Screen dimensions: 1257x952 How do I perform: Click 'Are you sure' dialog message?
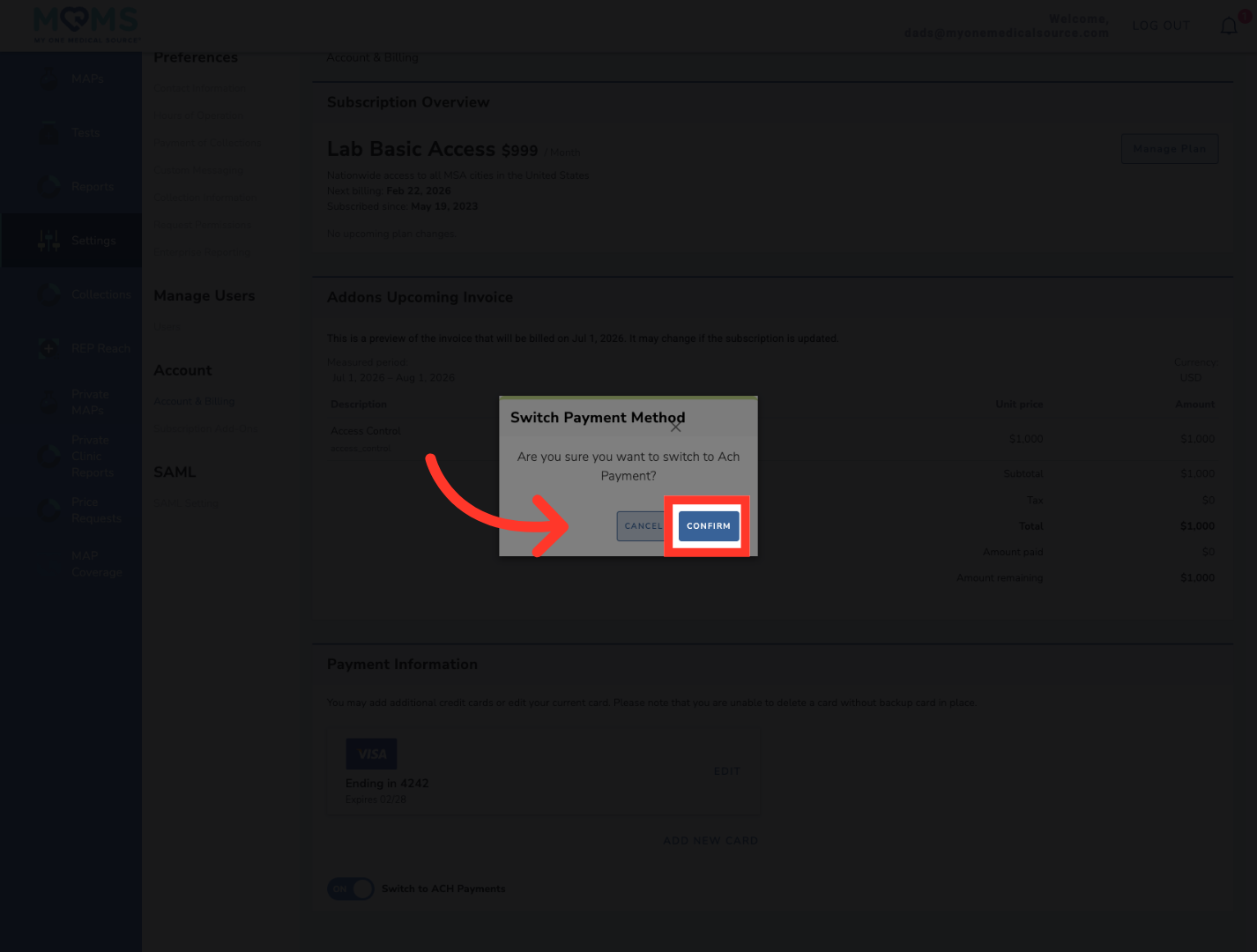(x=628, y=466)
